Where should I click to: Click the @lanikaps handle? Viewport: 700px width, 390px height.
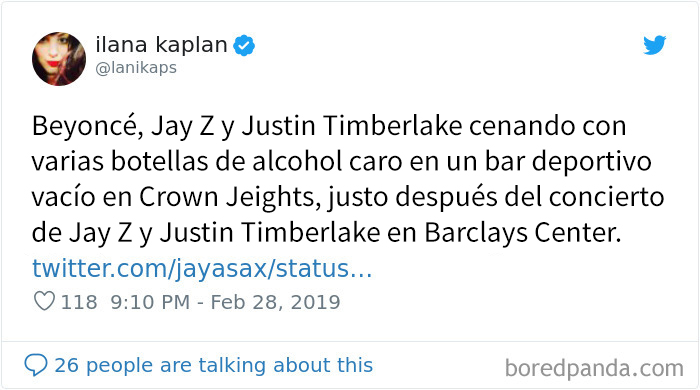[136, 68]
